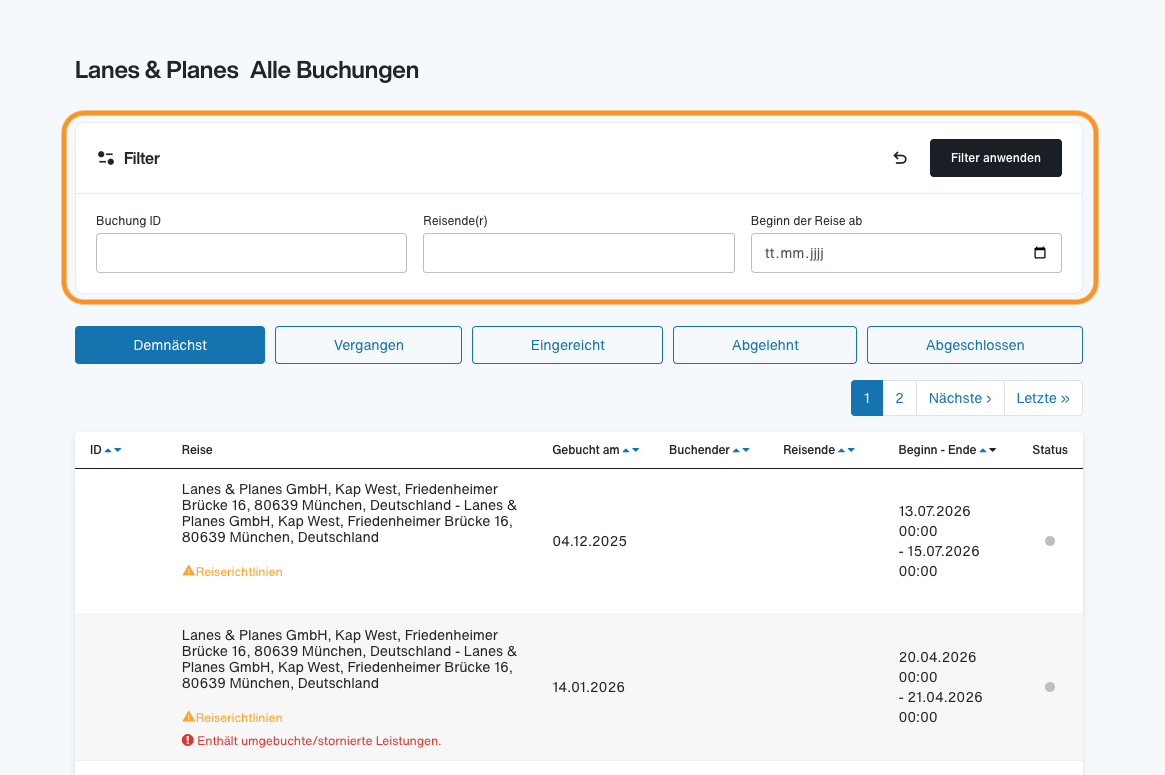Click the Nächste › pagination link
Image resolution: width=1165 pixels, height=775 pixels.
click(960, 398)
